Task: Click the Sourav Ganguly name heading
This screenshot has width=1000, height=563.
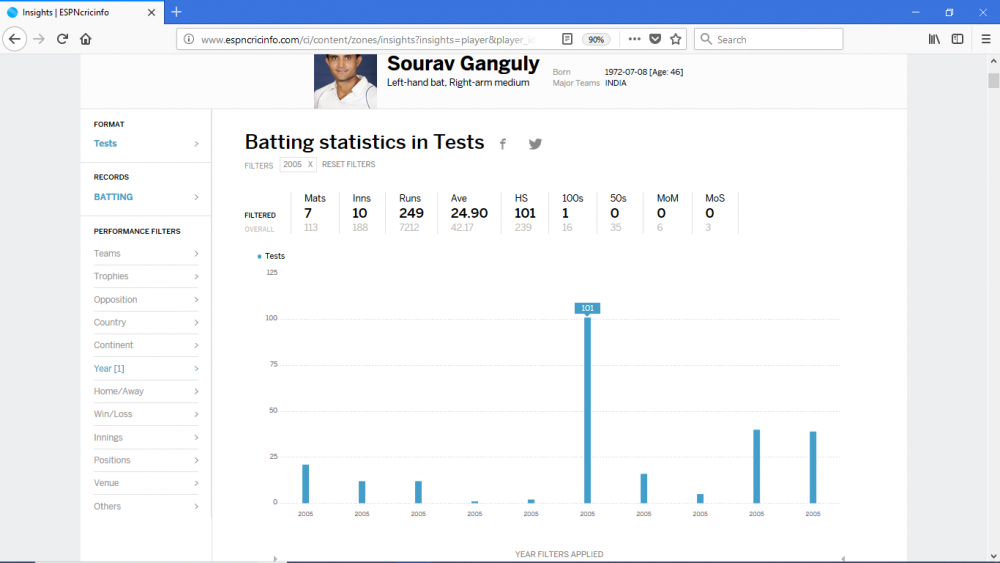Action: (x=463, y=63)
